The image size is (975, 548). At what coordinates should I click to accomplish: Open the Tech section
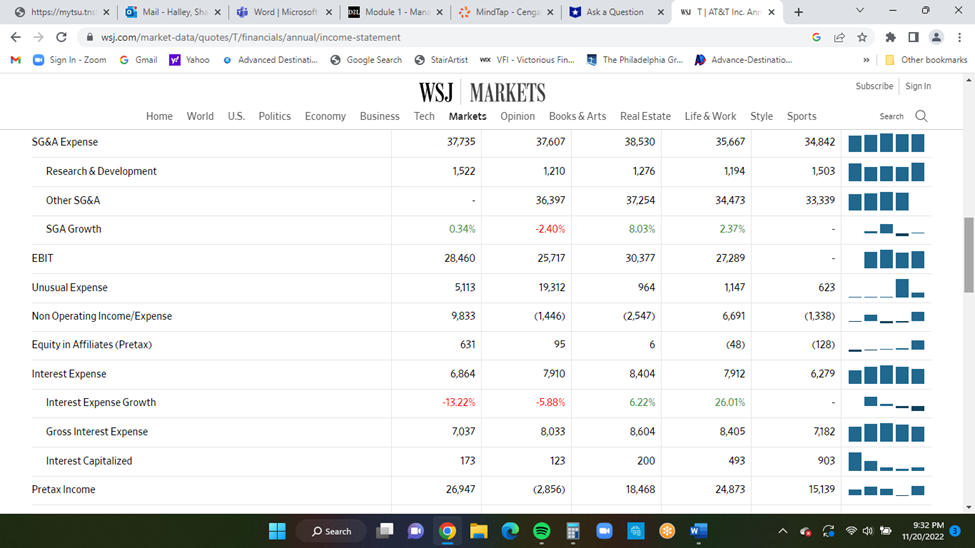coord(424,116)
